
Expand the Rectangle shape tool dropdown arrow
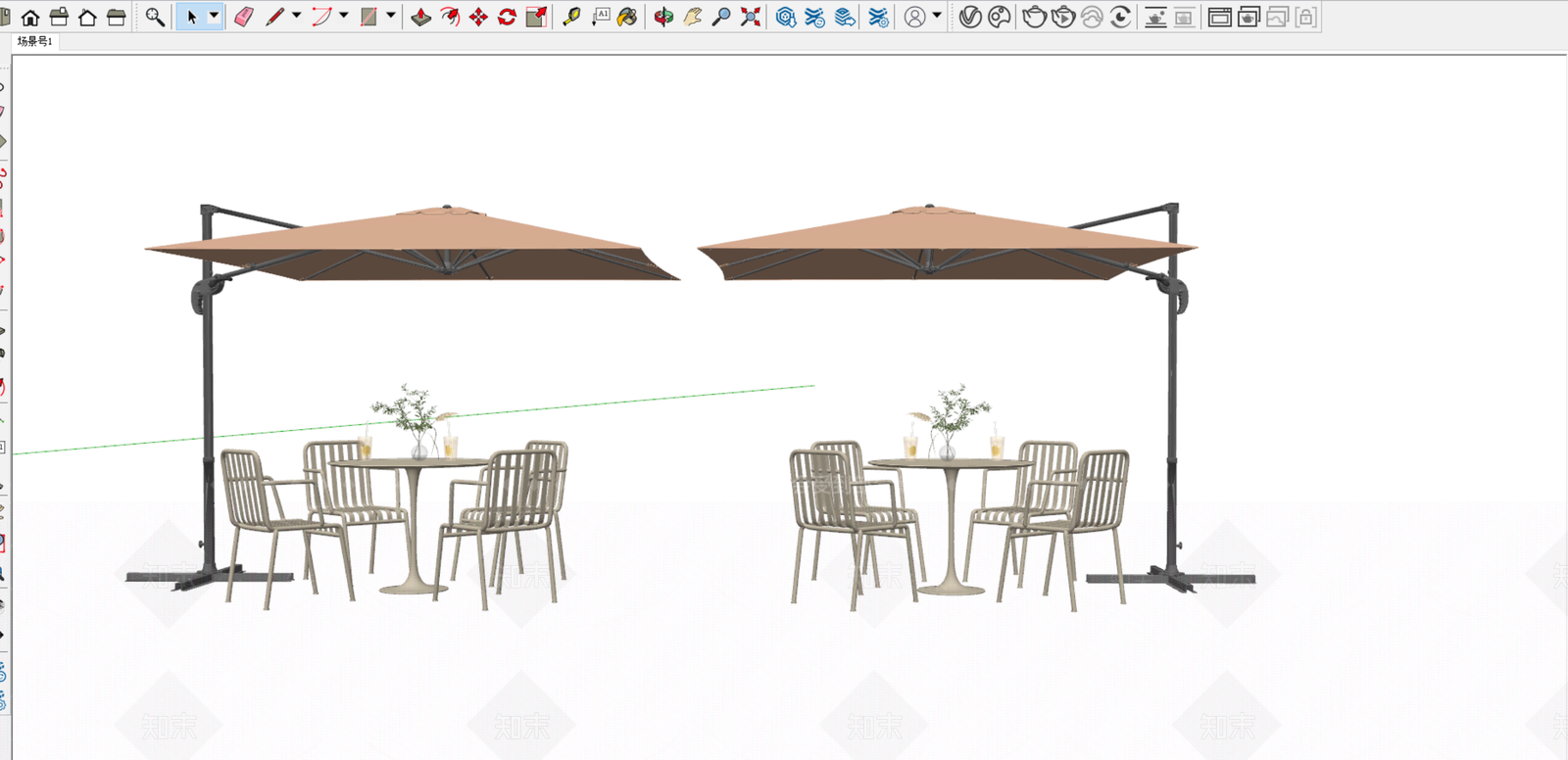(x=391, y=16)
